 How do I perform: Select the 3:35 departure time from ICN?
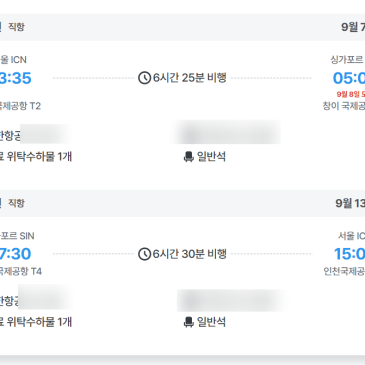(x=15, y=78)
